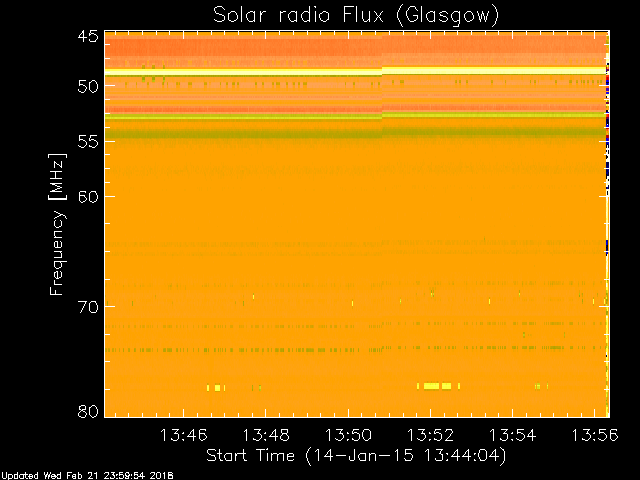This screenshot has height=480, width=640.
Task: Click the bright yellow burst near 13:52
Action: pos(438,386)
